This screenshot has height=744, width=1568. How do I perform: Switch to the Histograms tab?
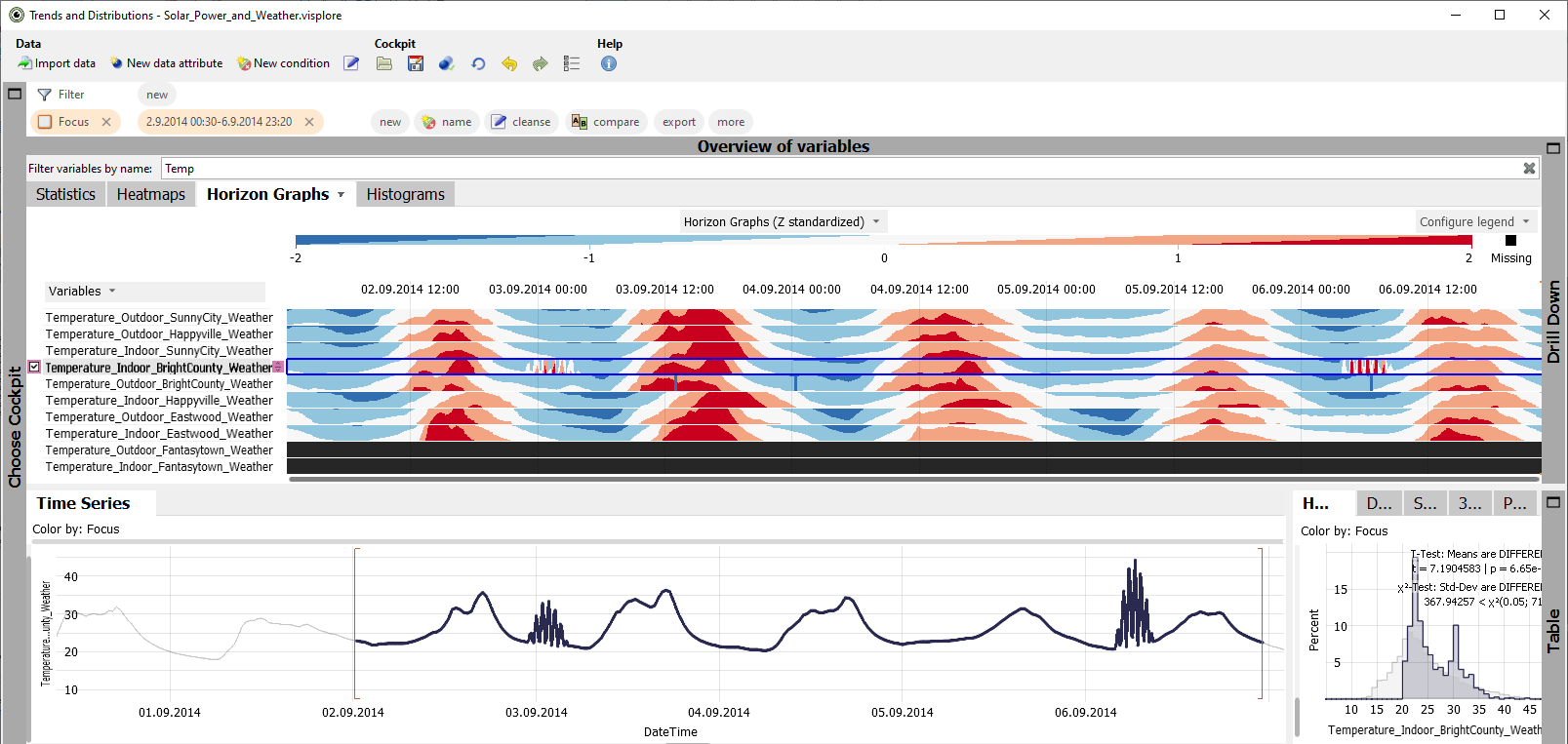pos(405,194)
